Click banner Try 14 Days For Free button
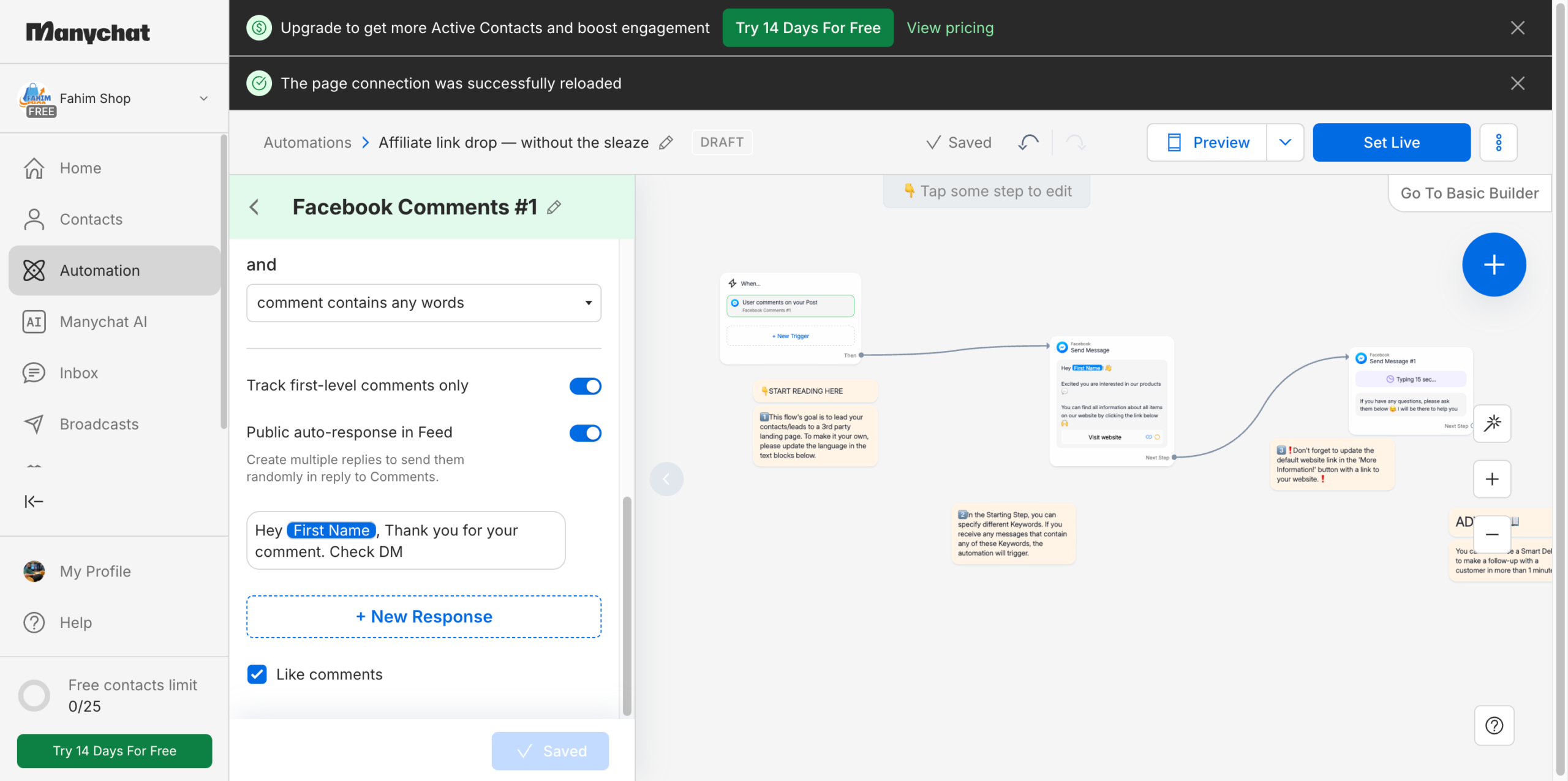 pyautogui.click(x=808, y=28)
